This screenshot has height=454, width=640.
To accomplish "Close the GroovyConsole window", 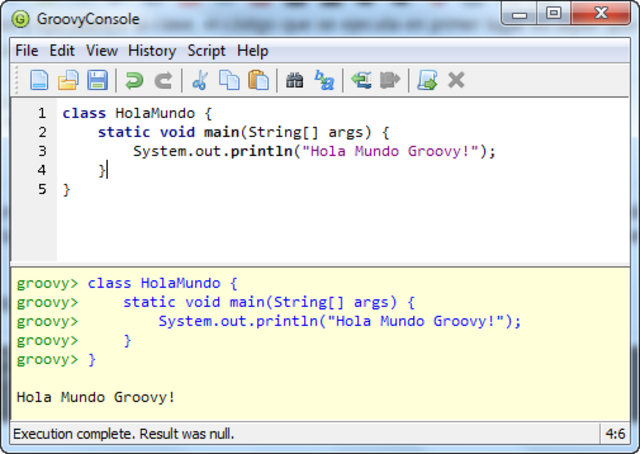I will [x=600, y=13].
